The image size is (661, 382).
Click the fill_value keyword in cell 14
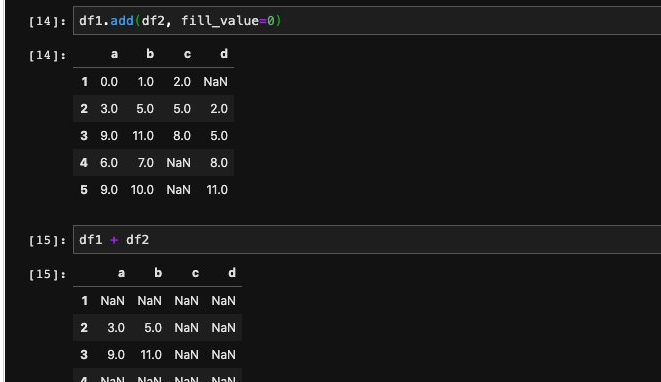[x=220, y=21]
